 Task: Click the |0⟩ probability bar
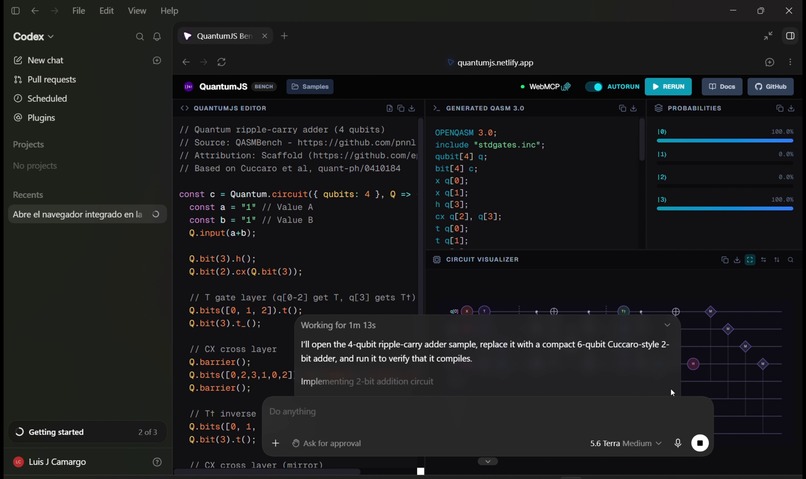[x=725, y=140]
